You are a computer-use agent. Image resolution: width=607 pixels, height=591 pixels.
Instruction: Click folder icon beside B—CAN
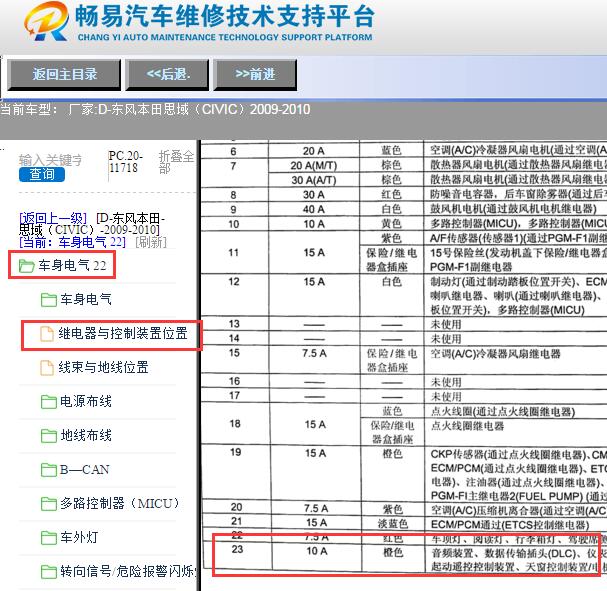(x=49, y=470)
